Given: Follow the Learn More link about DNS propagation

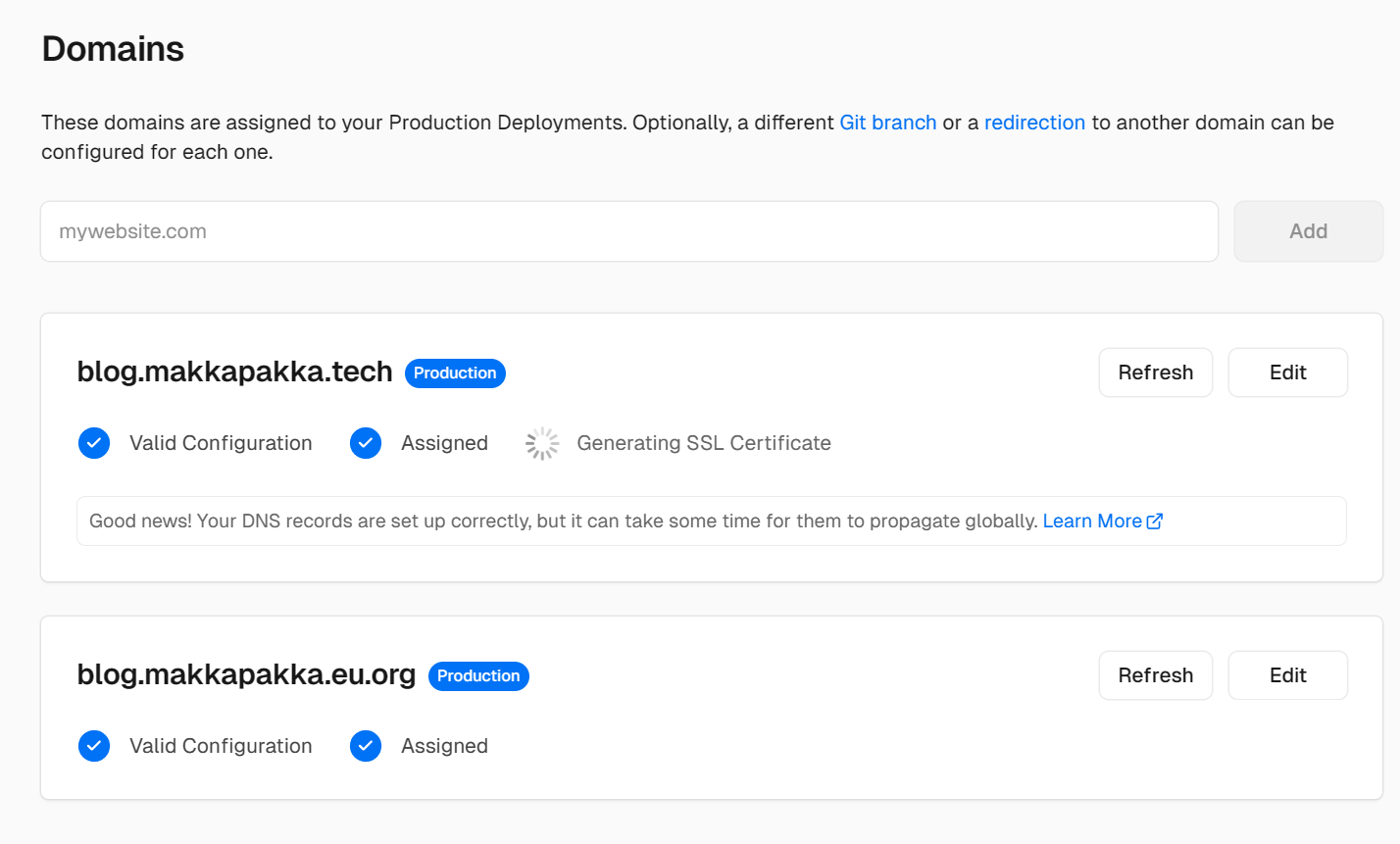Looking at the screenshot, I should tap(1091, 521).
